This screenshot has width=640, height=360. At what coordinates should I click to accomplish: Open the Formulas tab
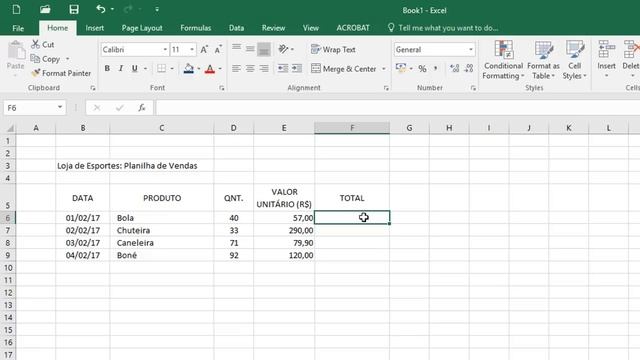[196, 28]
